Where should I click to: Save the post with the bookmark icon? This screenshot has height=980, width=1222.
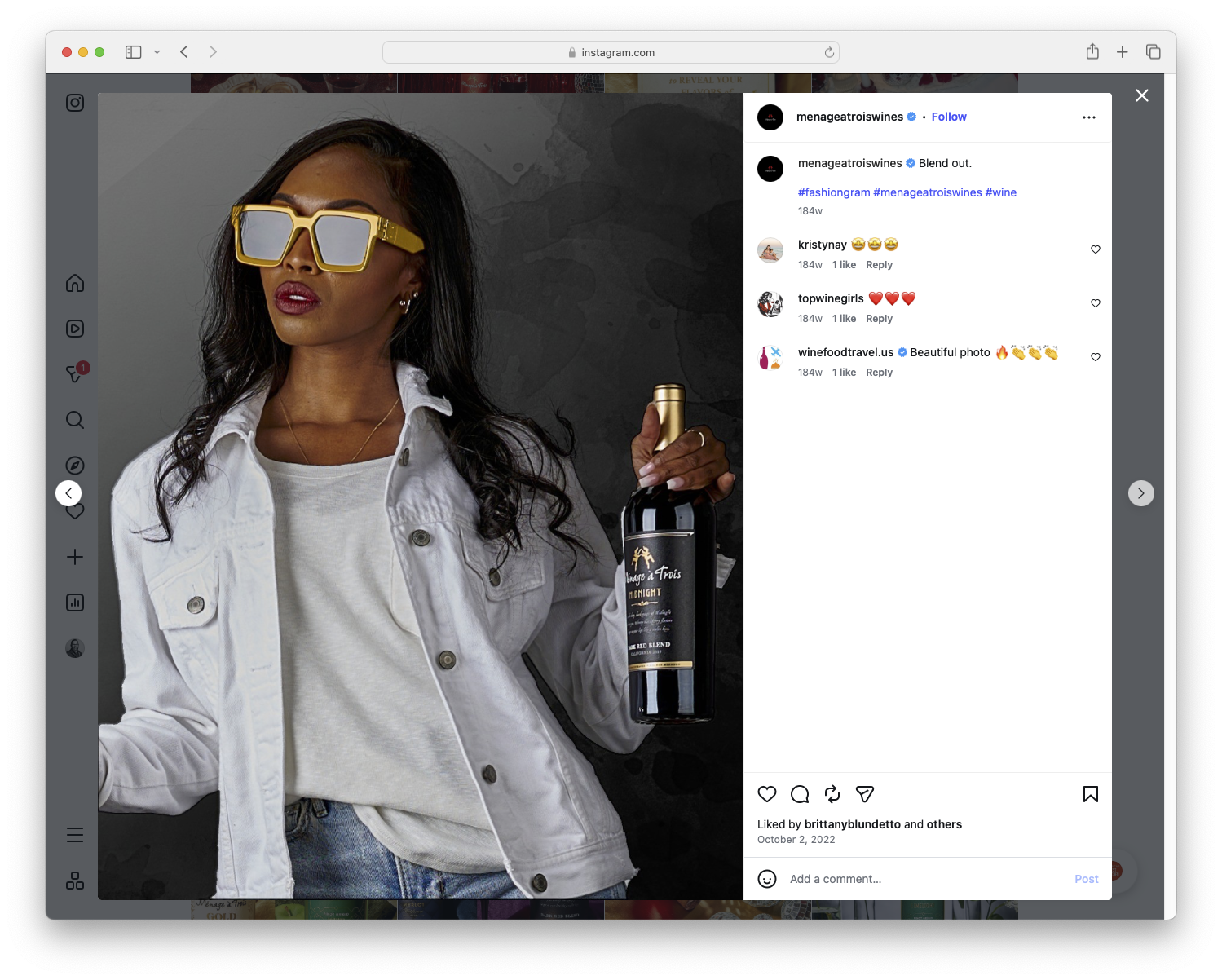pyautogui.click(x=1090, y=794)
